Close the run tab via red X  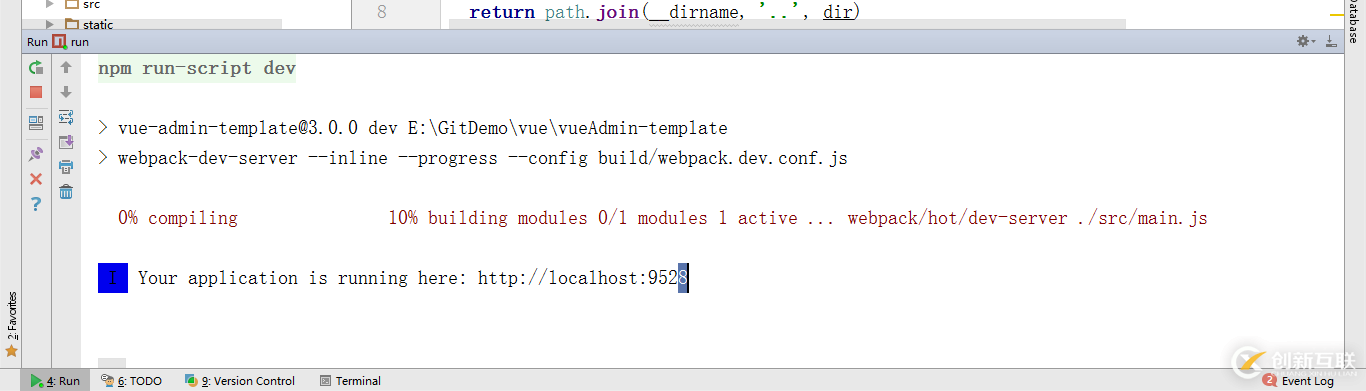pyautogui.click(x=36, y=179)
